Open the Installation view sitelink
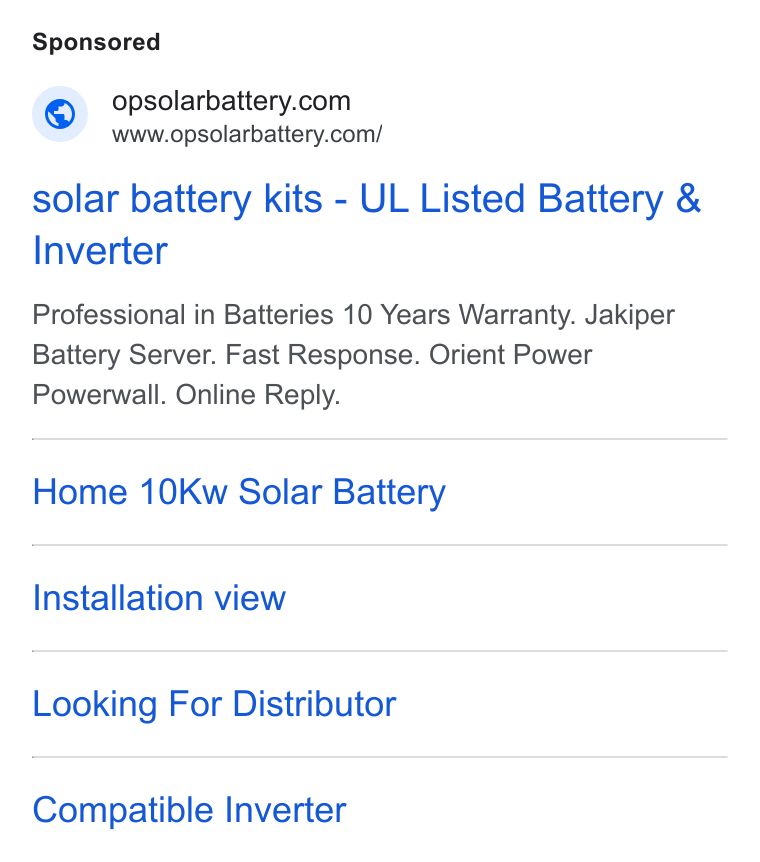 [x=159, y=598]
